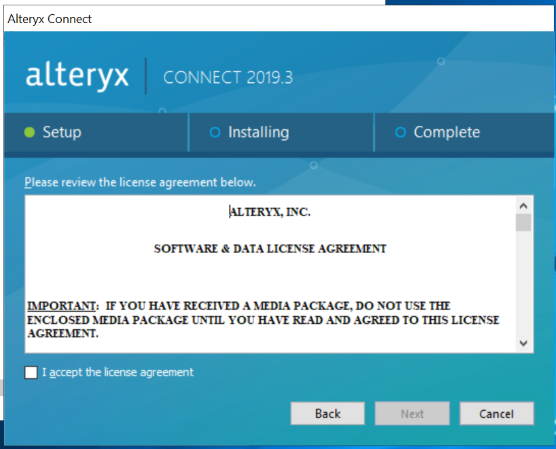Go back with the Back button
556x449 pixels.
pyautogui.click(x=328, y=414)
